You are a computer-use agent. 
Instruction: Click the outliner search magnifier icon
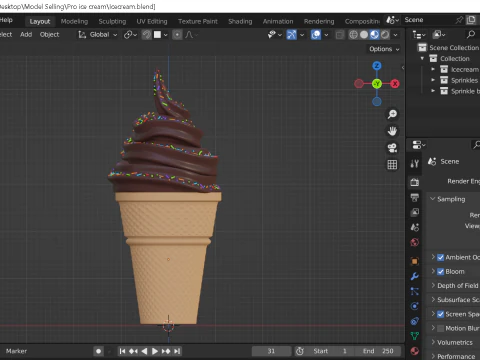tap(471, 34)
